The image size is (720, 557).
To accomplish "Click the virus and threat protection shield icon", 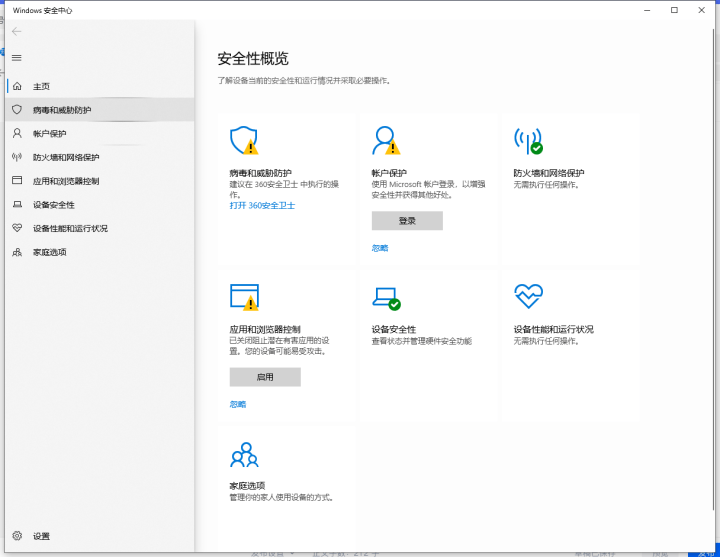I will [243, 140].
